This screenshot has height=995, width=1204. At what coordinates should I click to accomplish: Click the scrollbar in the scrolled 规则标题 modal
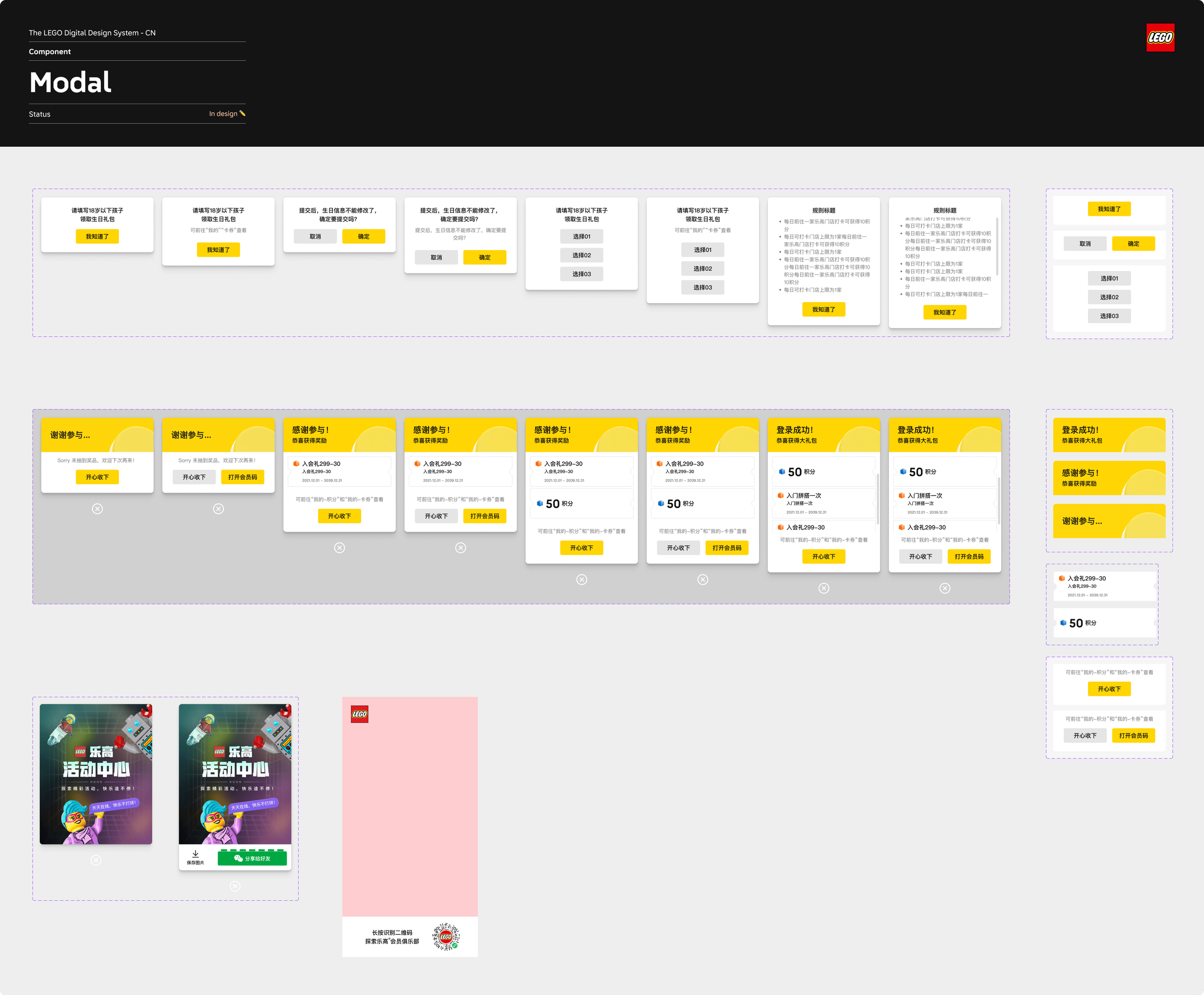(x=997, y=247)
